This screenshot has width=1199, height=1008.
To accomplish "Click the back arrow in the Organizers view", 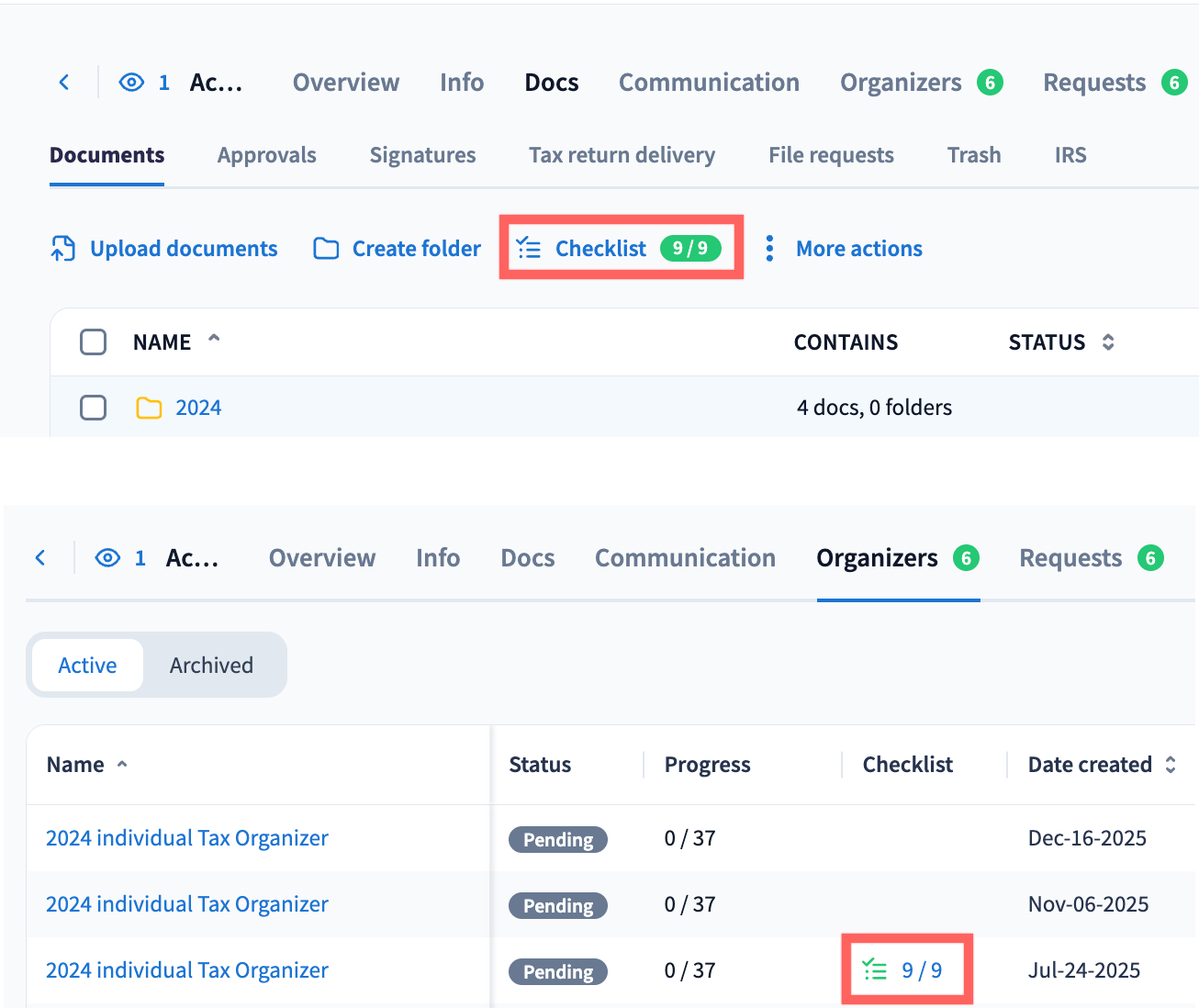I will (x=40, y=558).
